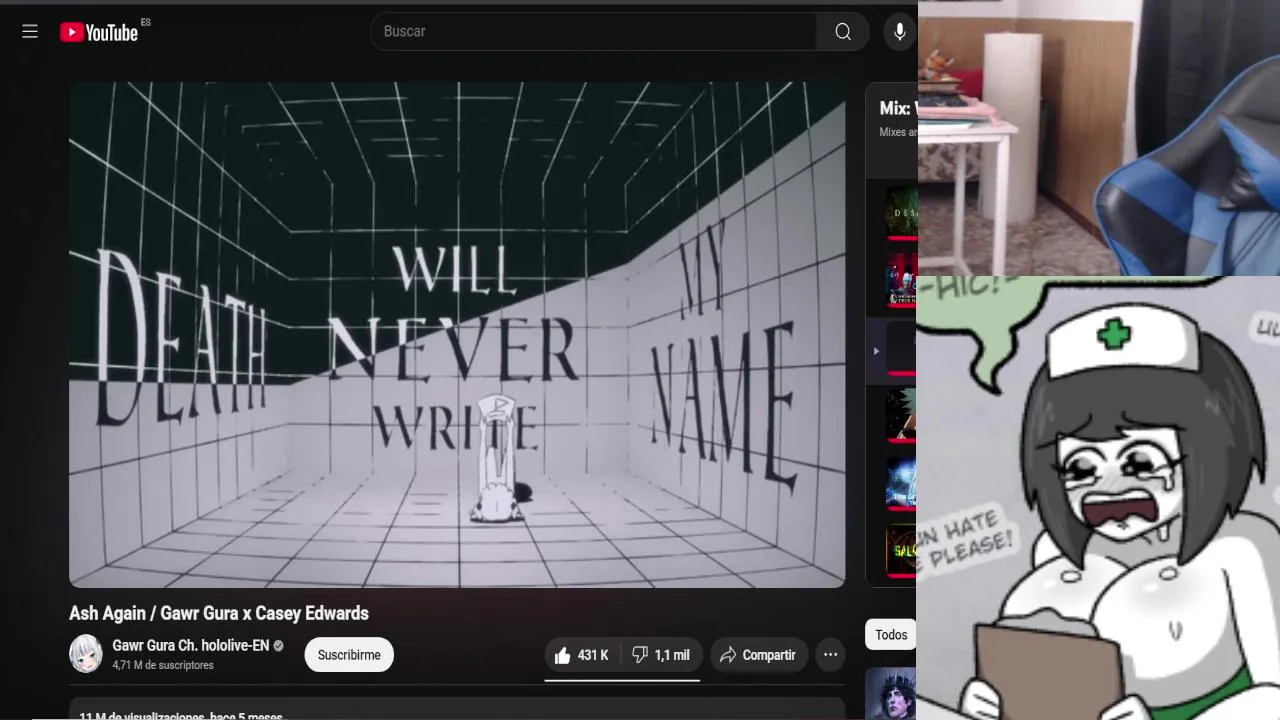The image size is (1280, 720).
Task: Click video title 'Ash Again / Gawr Gura x Casey Edwards'
Action: [219, 613]
